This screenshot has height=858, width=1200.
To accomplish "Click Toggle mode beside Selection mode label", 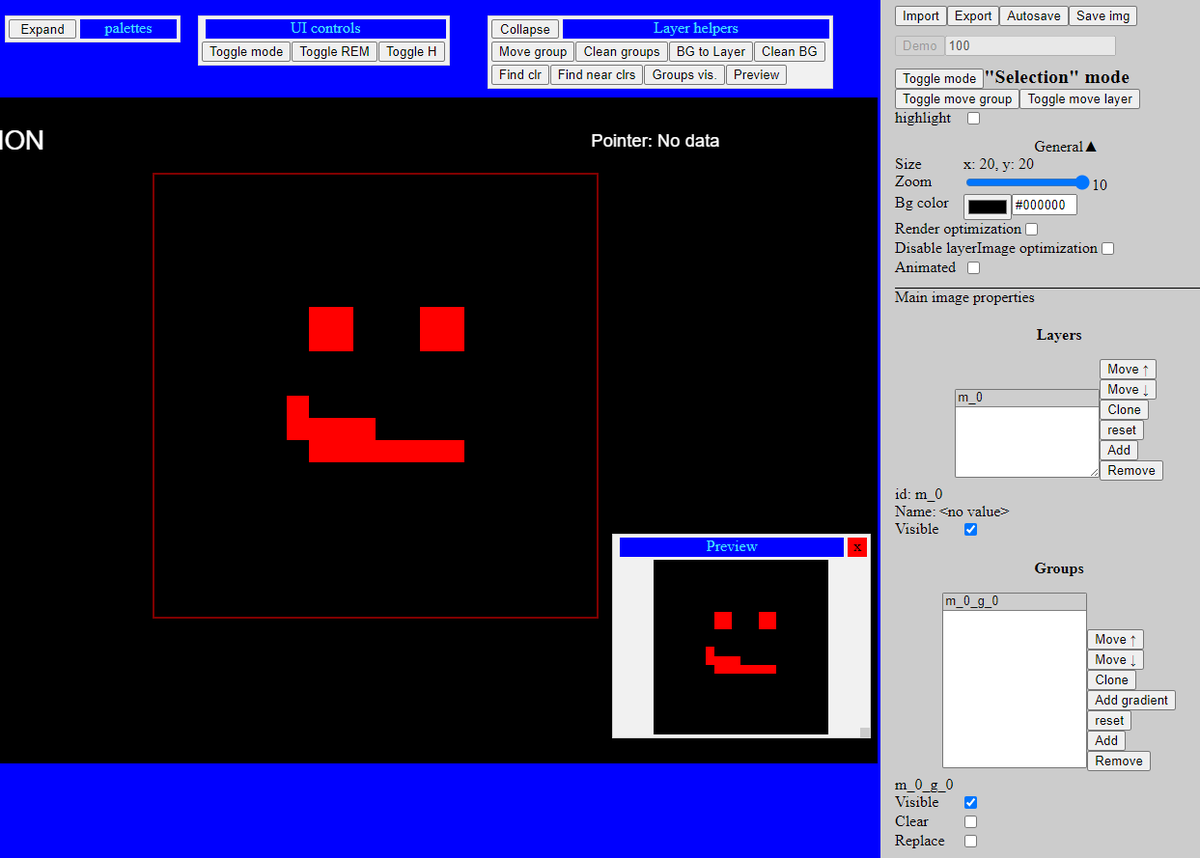I will [x=939, y=78].
